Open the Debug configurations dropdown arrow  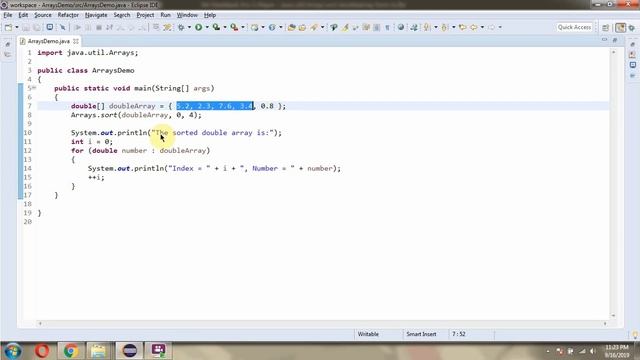[189, 27]
